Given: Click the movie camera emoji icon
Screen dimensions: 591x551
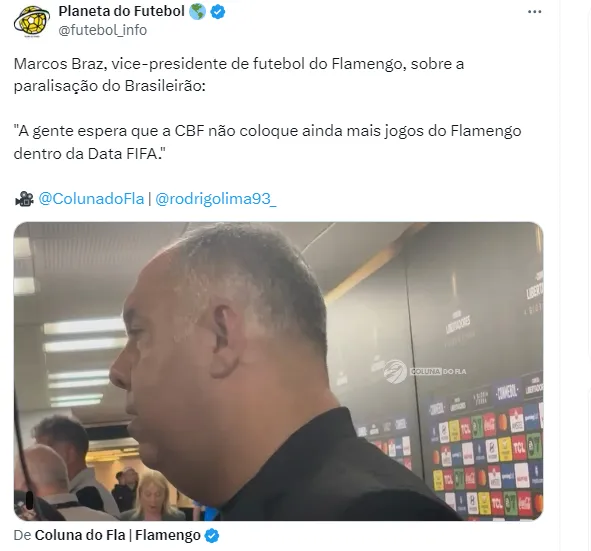Looking at the screenshot, I should [x=24, y=199].
